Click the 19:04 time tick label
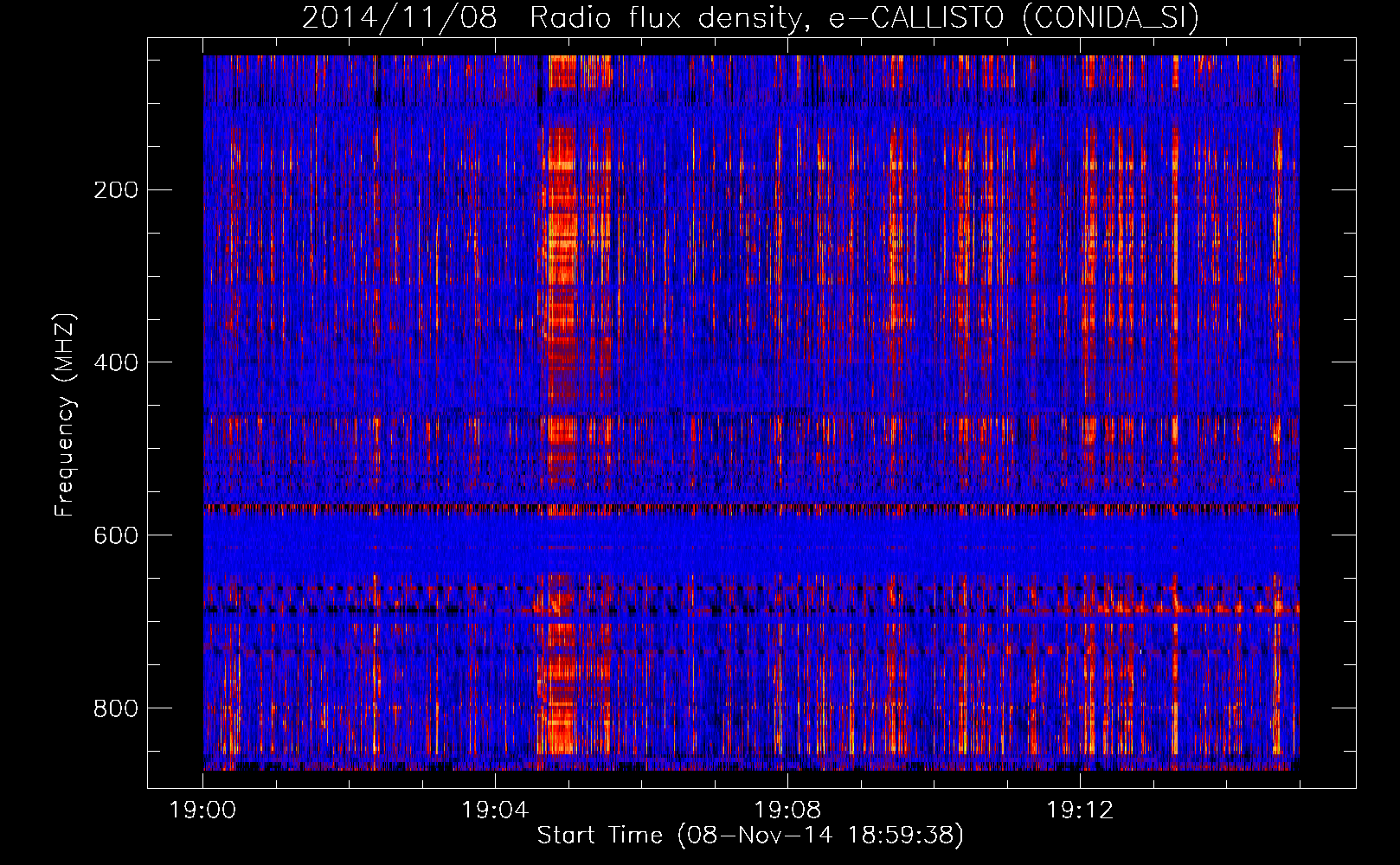 pos(495,811)
